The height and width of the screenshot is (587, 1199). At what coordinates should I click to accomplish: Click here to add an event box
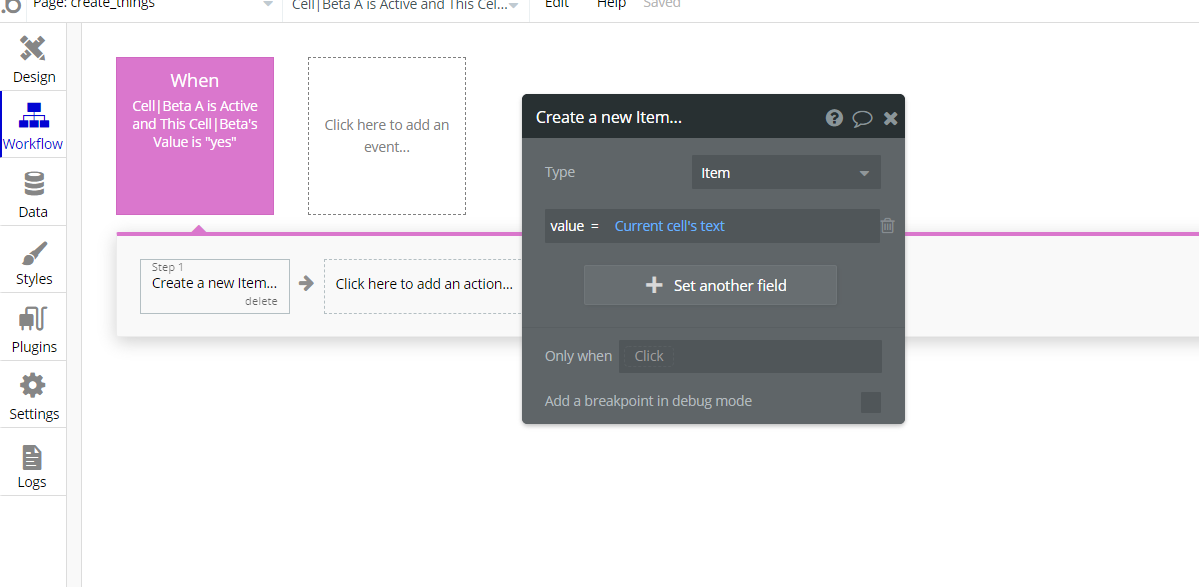point(387,136)
